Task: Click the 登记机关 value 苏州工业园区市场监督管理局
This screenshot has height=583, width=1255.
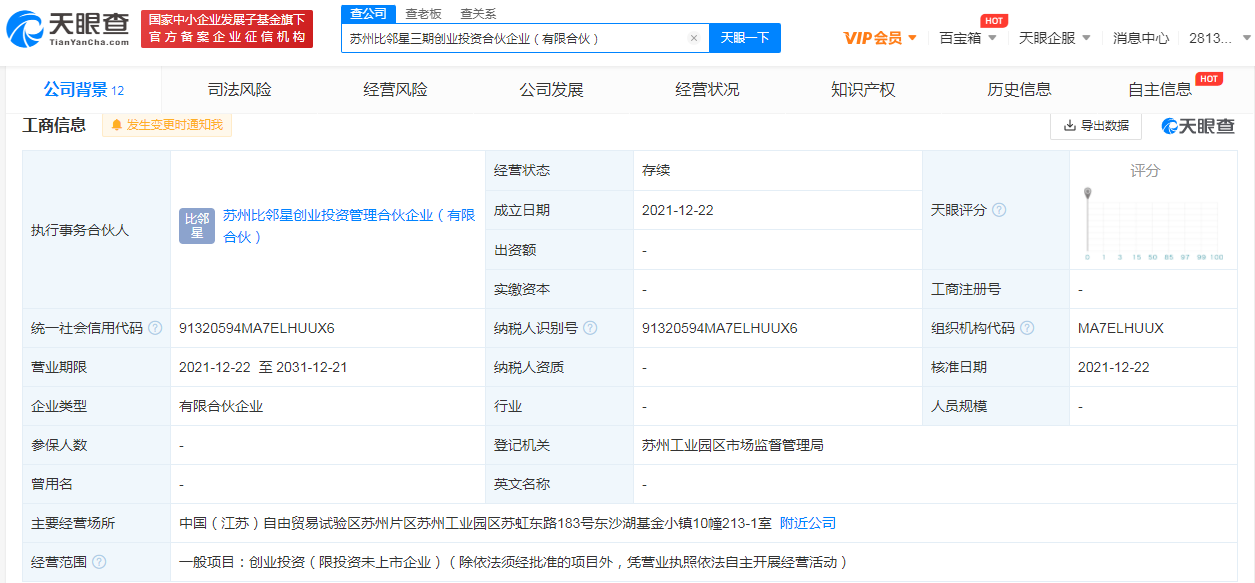Action: (x=733, y=445)
